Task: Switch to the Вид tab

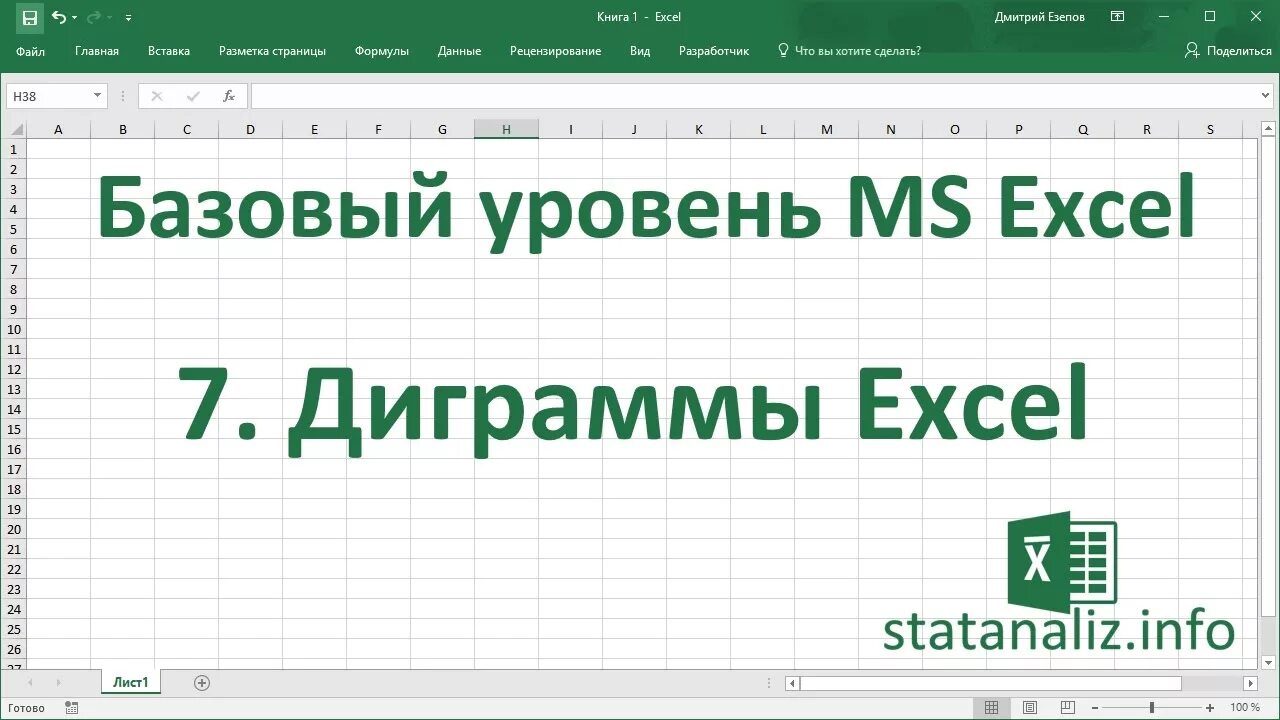Action: coord(640,51)
